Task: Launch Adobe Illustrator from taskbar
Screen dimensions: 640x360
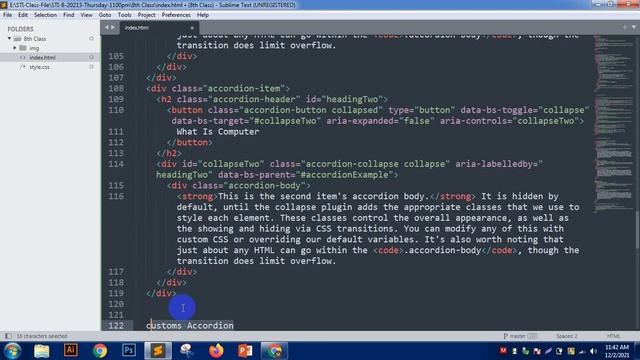Action: coord(71,350)
